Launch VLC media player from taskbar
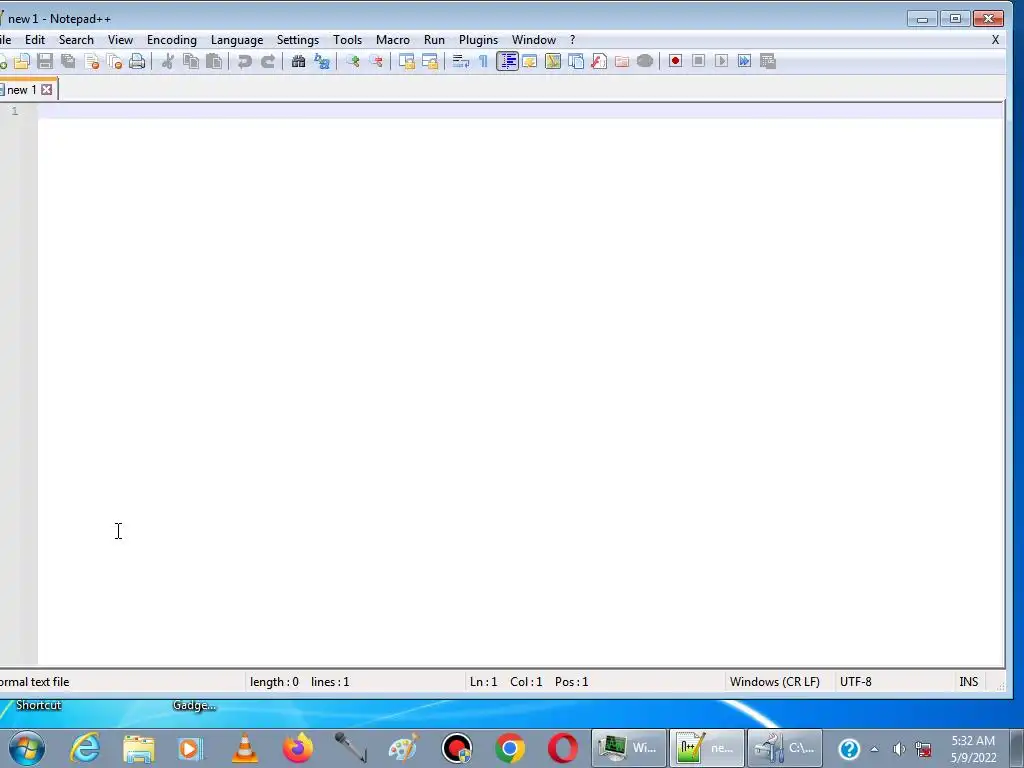This screenshot has width=1024, height=768. tap(245, 748)
